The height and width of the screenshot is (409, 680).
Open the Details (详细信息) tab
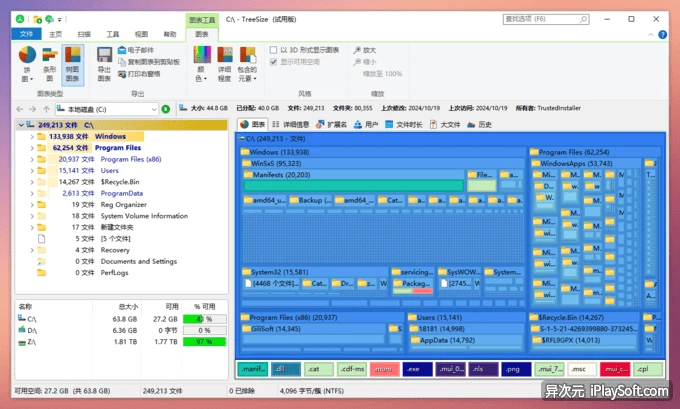point(290,124)
